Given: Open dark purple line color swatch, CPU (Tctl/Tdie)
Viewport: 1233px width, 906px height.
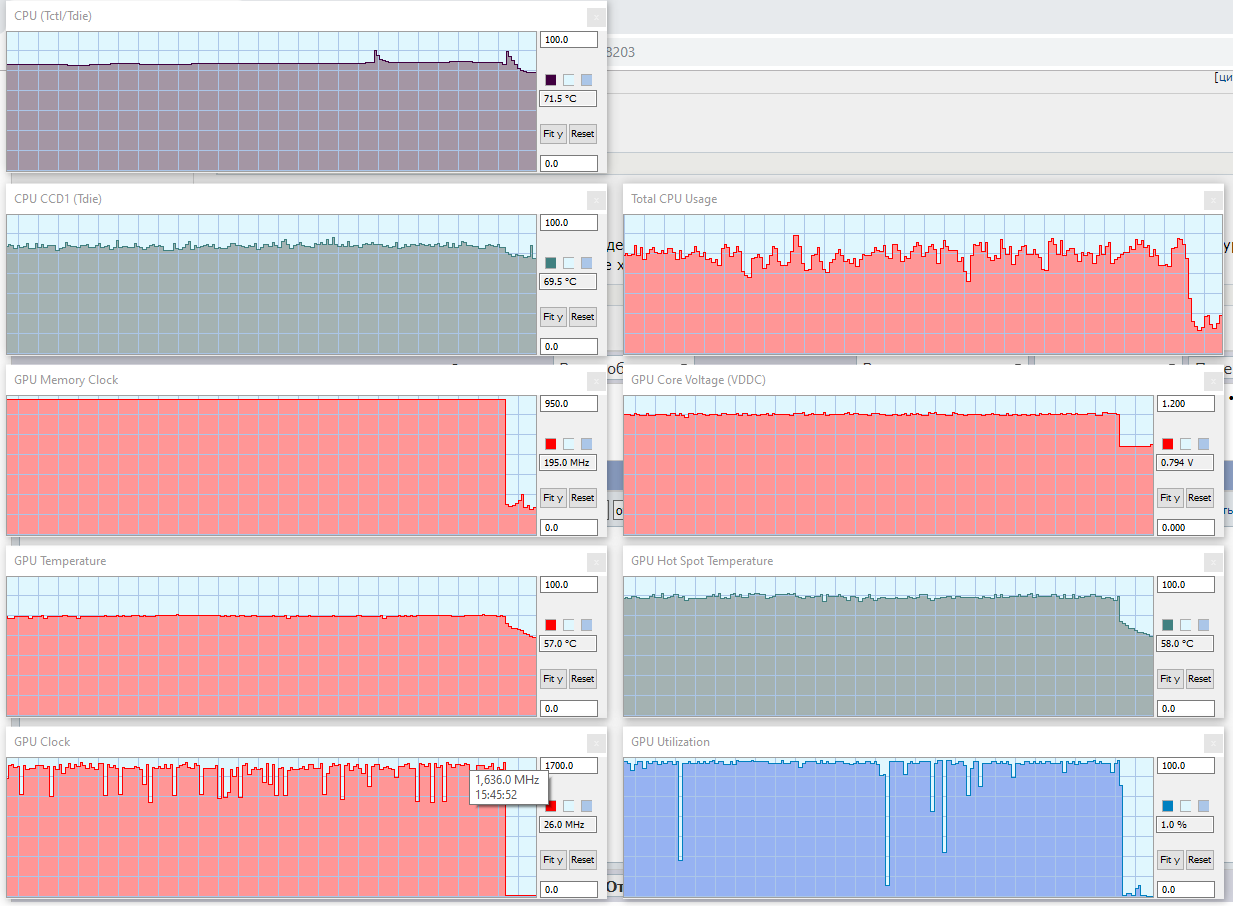Looking at the screenshot, I should click(x=551, y=80).
